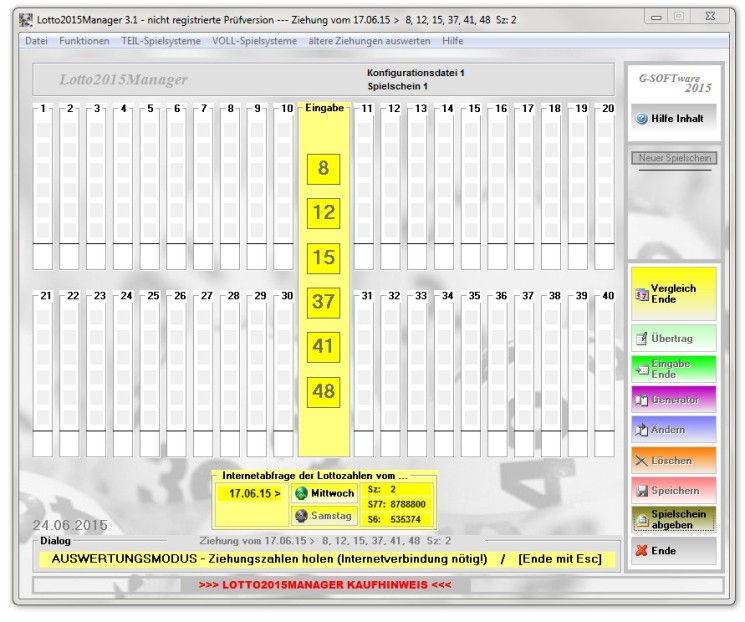Click the Generator clipboard icon
745x622 pixels.
click(641, 400)
